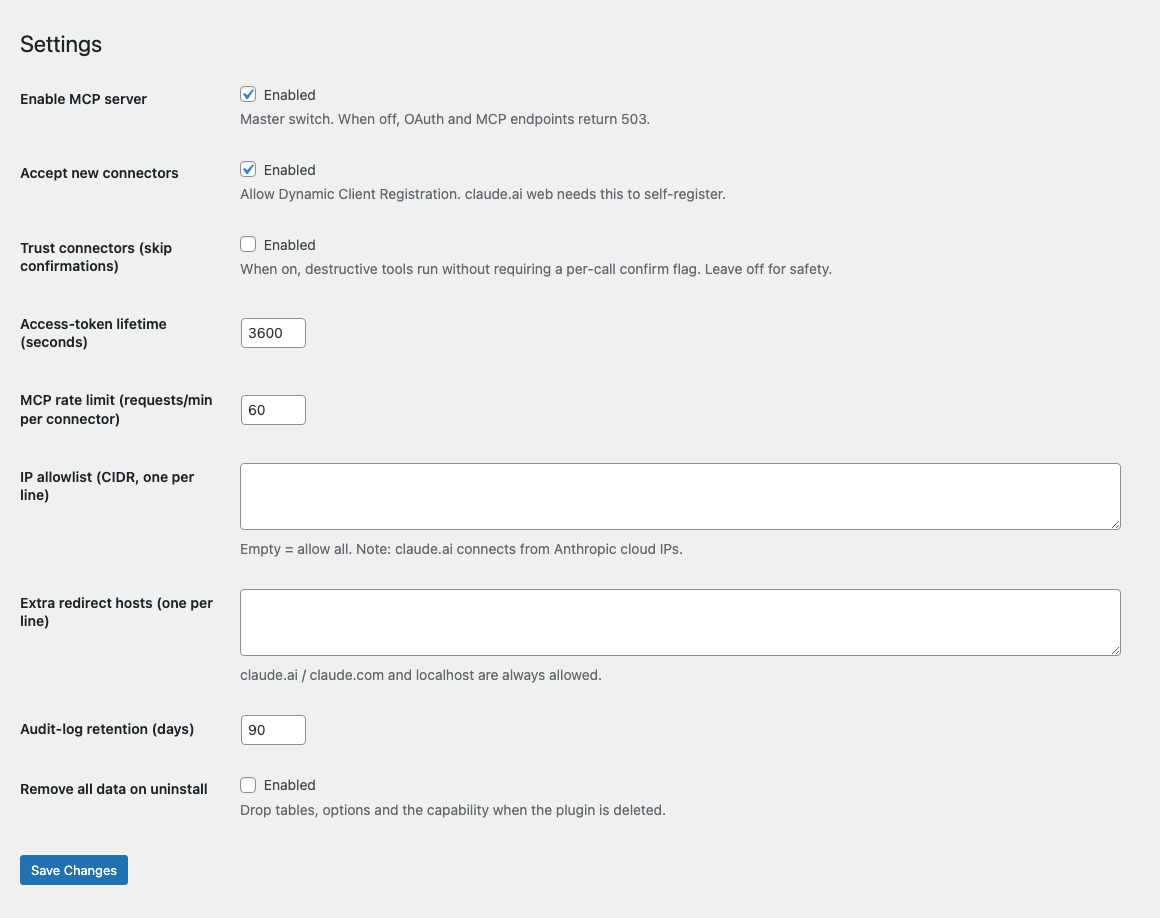
Task: Click the MCP rate limit label text
Action: (116, 409)
